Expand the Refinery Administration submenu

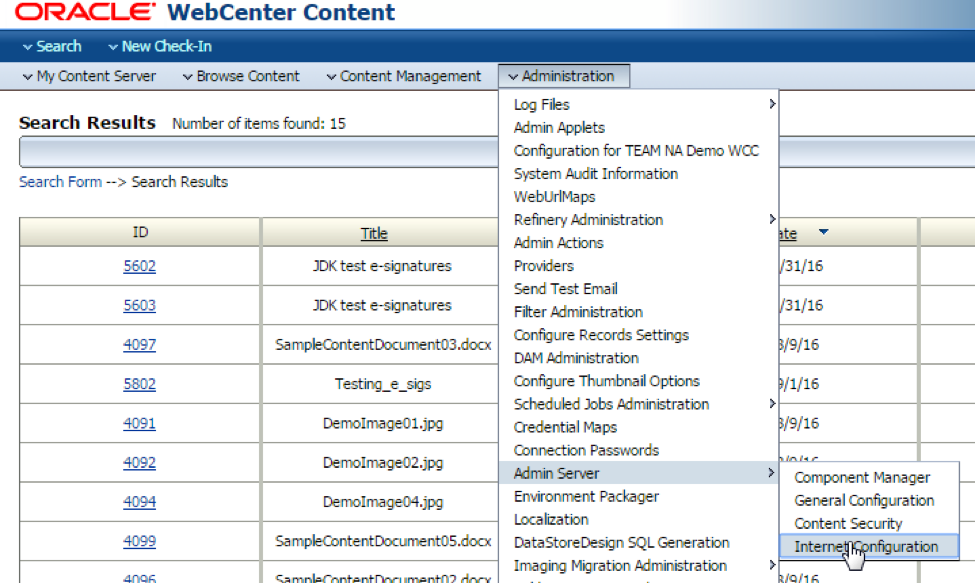click(587, 220)
